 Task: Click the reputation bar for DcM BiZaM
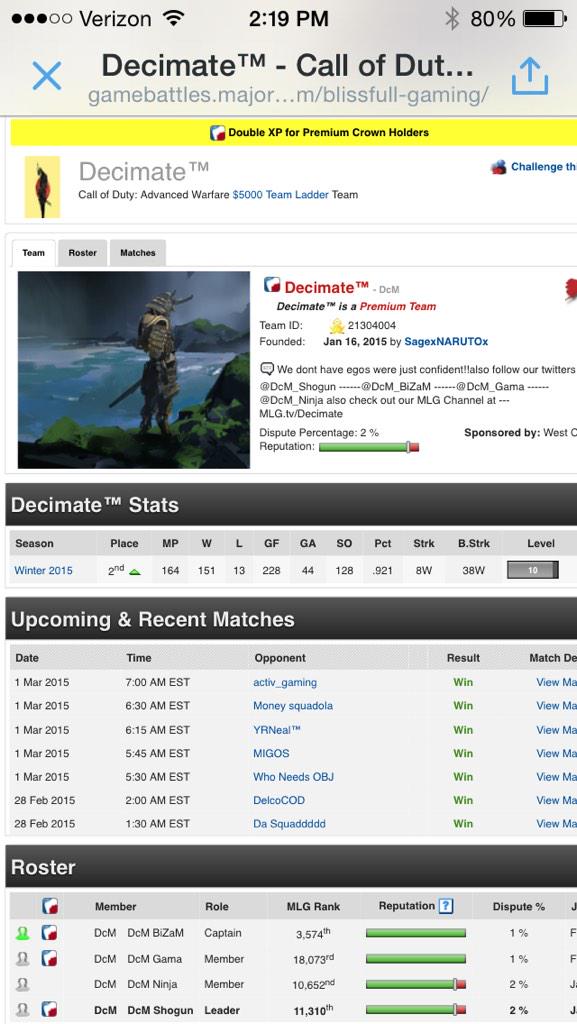coord(416,933)
